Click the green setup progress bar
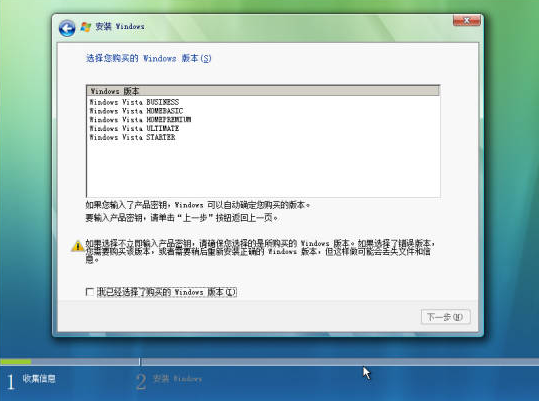The image size is (539, 401). click(x=16, y=361)
